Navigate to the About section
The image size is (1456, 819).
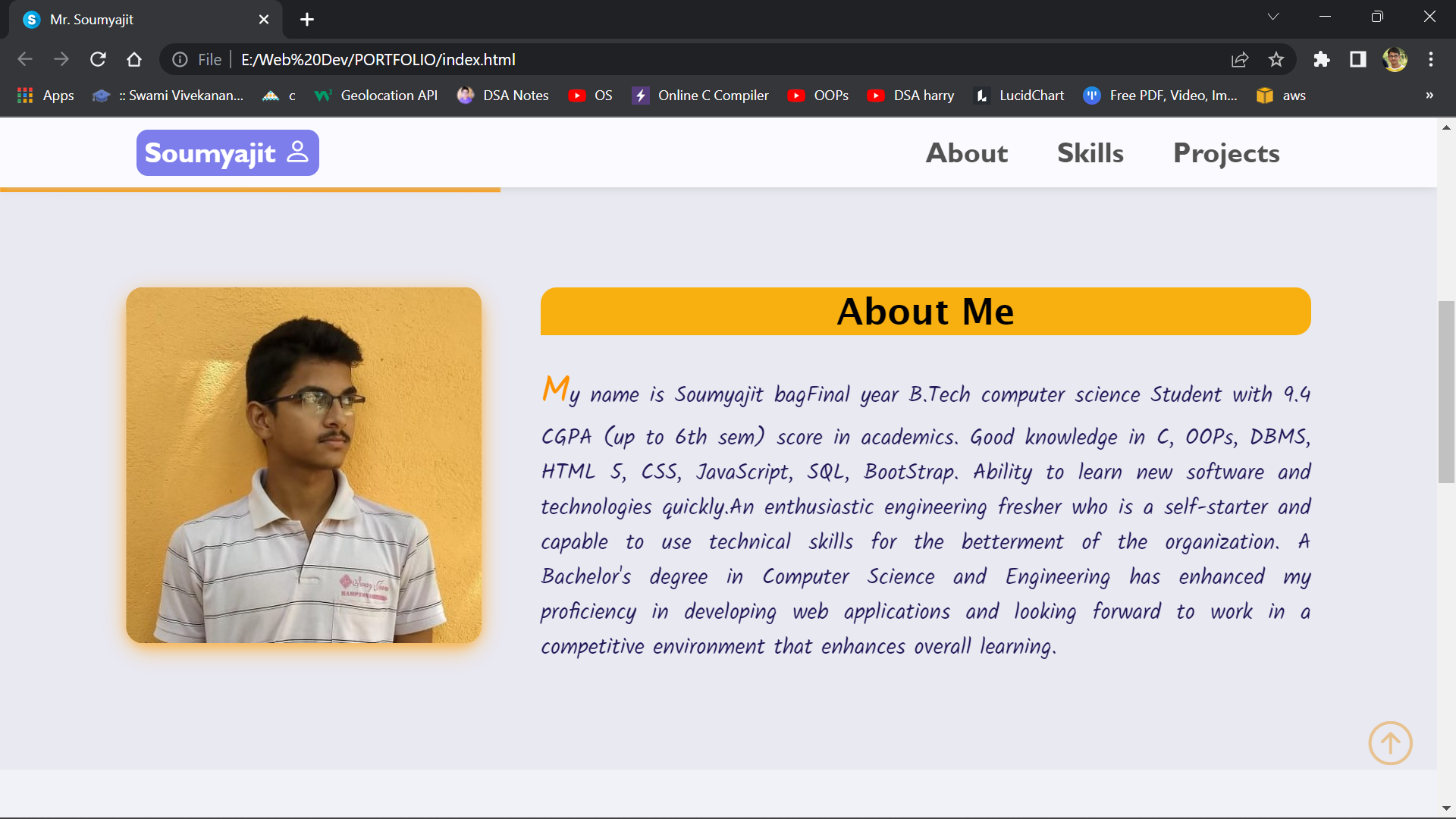coord(967,153)
